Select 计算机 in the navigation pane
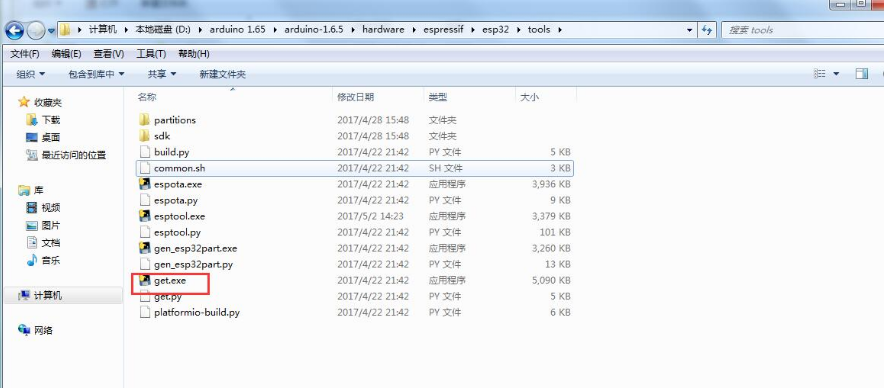Screen dimensions: 886x388 point(47,295)
